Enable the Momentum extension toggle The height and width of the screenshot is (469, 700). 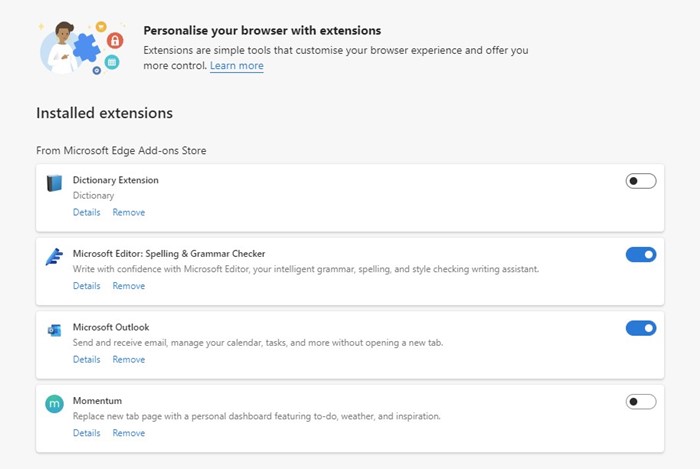[640, 402]
